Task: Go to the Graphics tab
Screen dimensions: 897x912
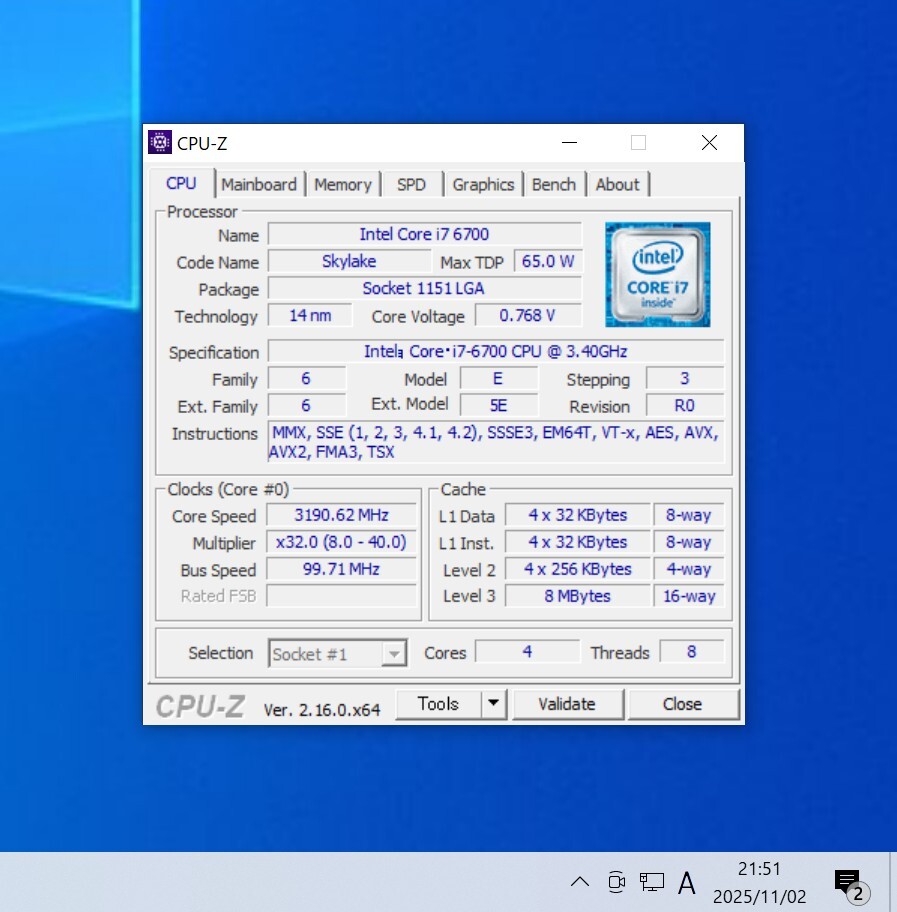Action: point(483,184)
